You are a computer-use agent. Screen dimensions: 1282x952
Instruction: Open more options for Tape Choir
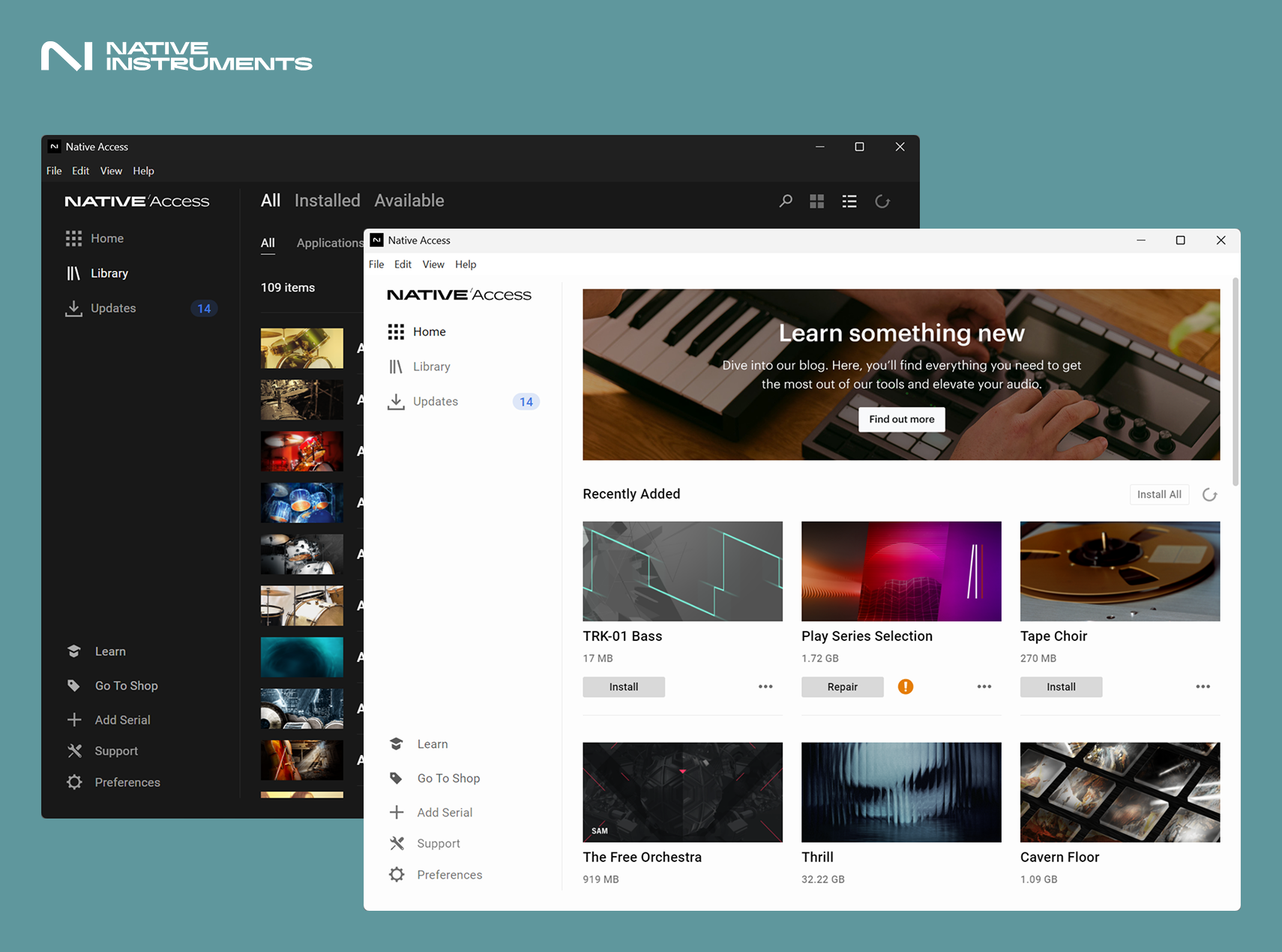click(1203, 687)
